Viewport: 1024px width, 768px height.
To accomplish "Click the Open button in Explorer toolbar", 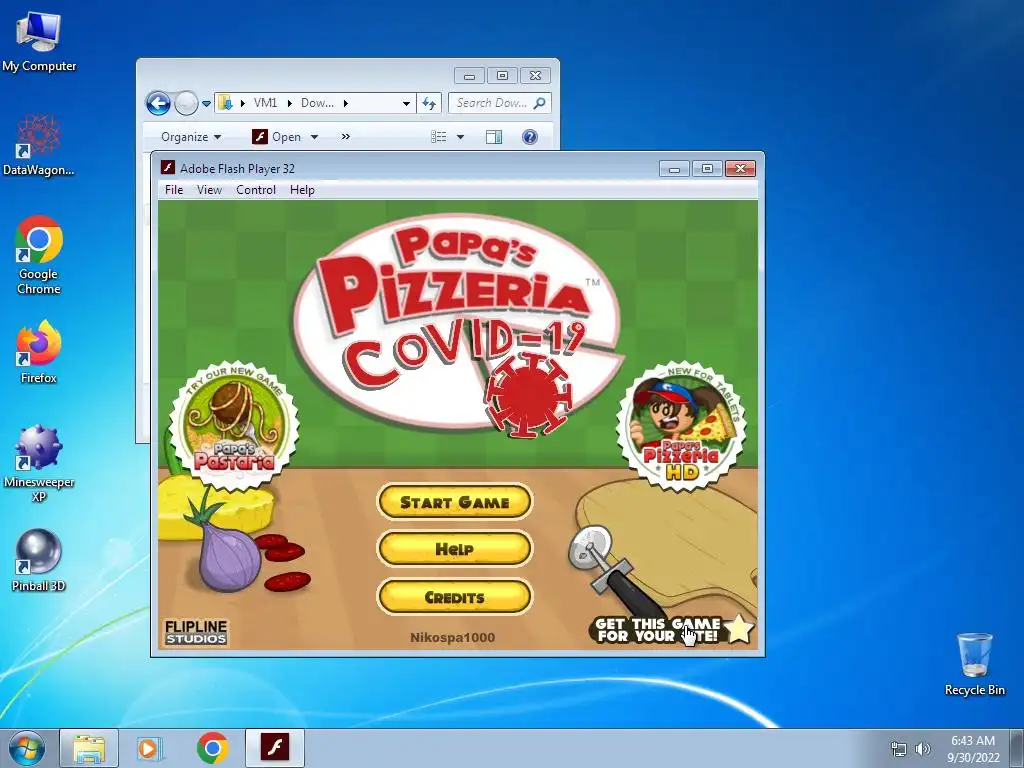I will point(277,137).
